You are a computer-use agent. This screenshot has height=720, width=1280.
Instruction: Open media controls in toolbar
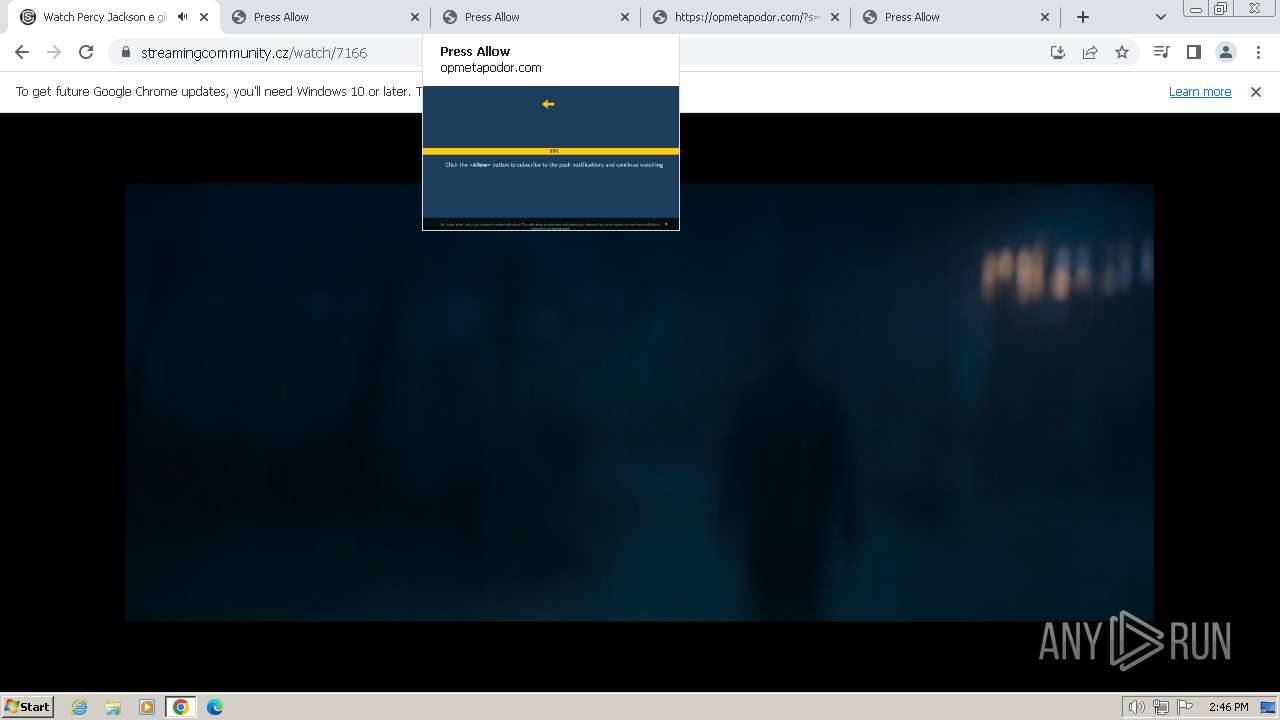[1161, 52]
